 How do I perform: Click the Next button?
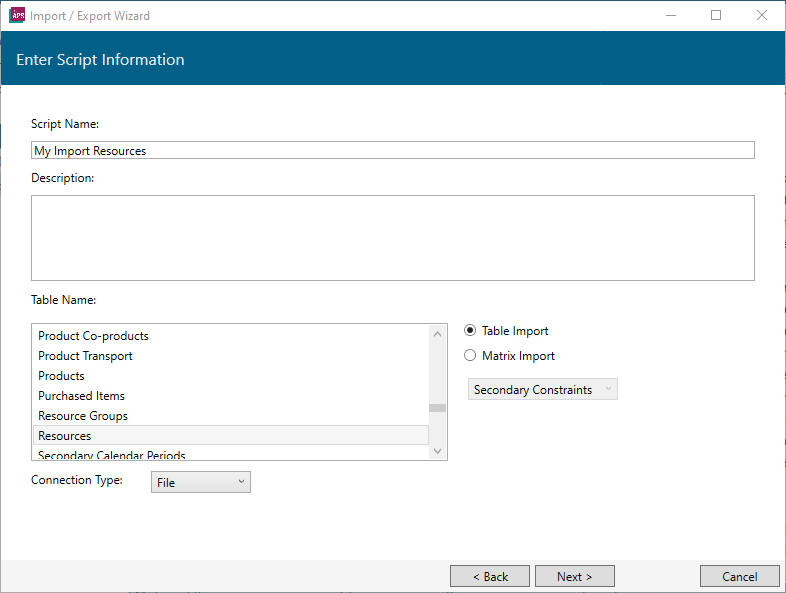[x=574, y=577]
